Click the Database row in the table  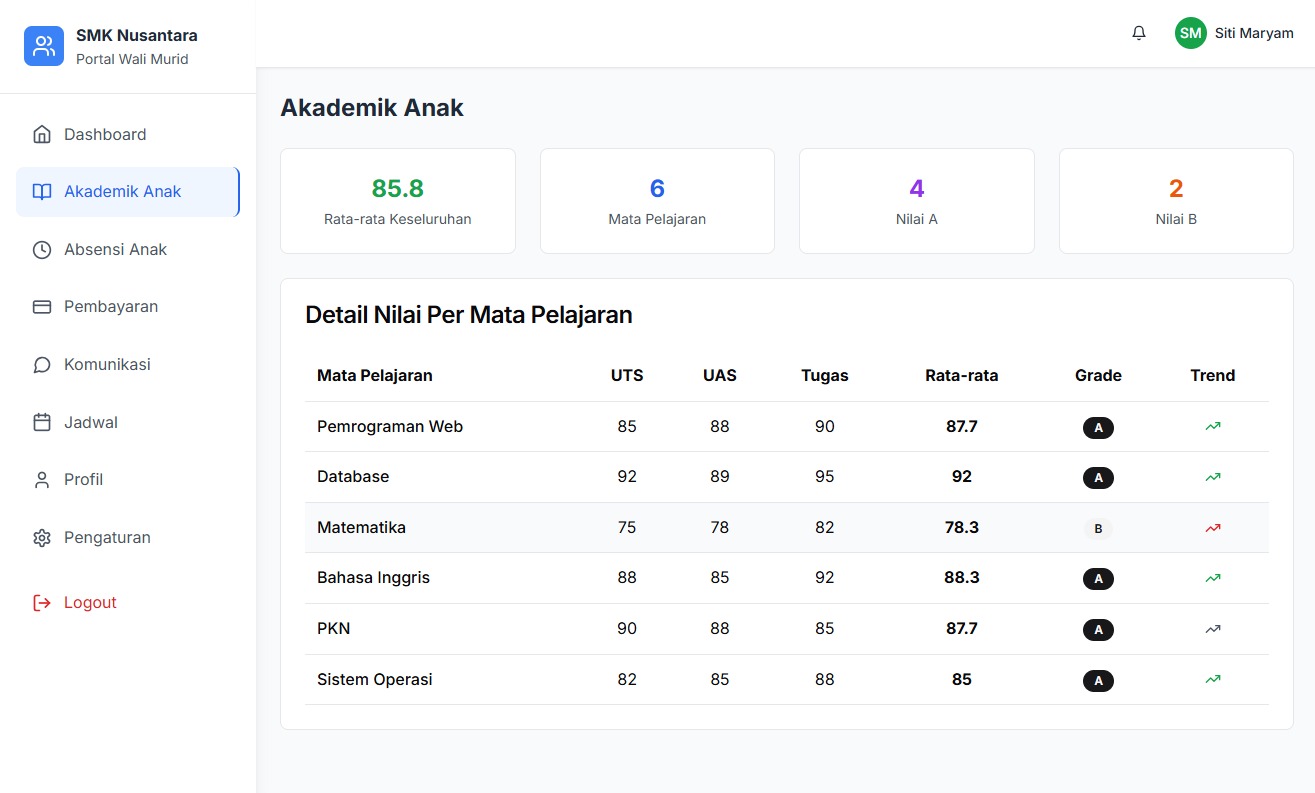353,477
